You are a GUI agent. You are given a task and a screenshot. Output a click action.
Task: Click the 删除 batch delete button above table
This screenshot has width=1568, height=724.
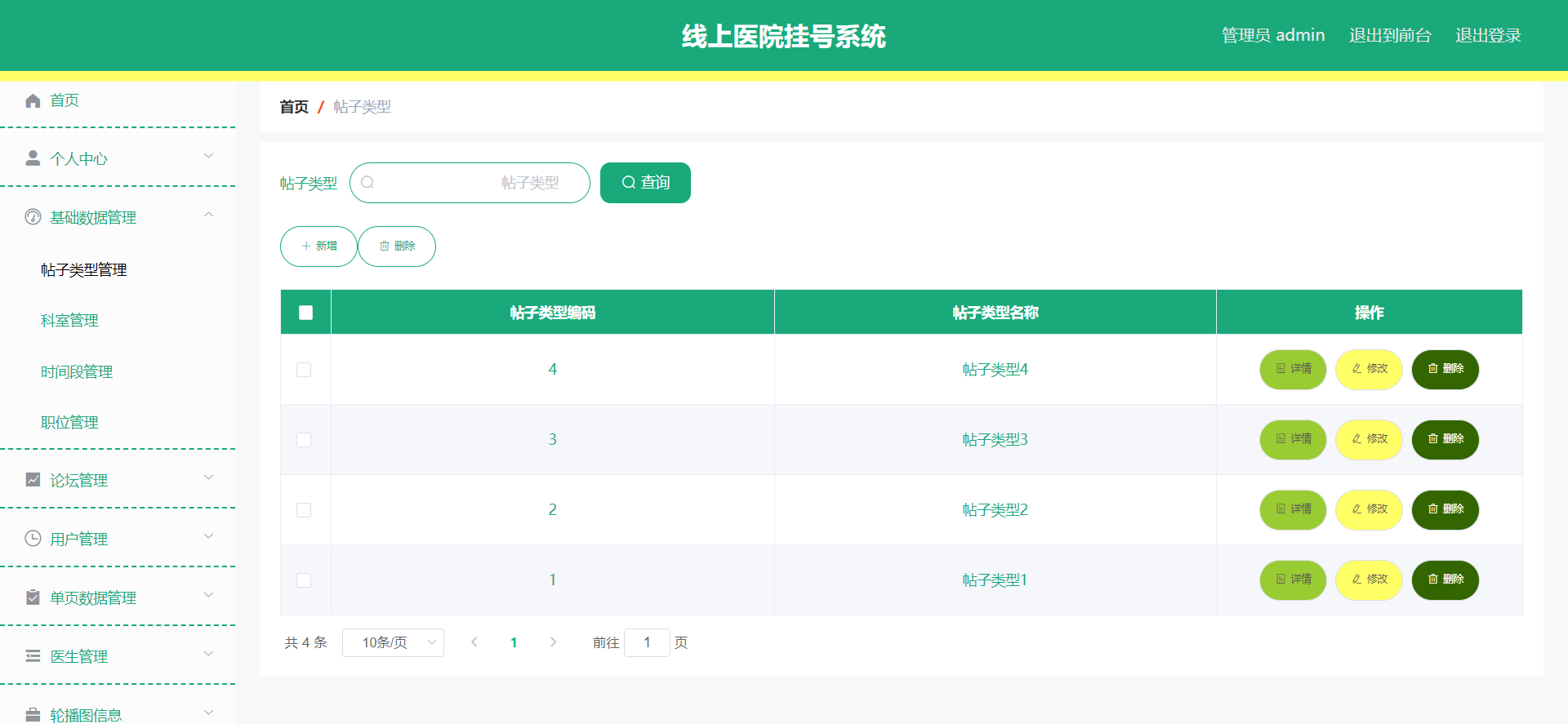pos(397,247)
